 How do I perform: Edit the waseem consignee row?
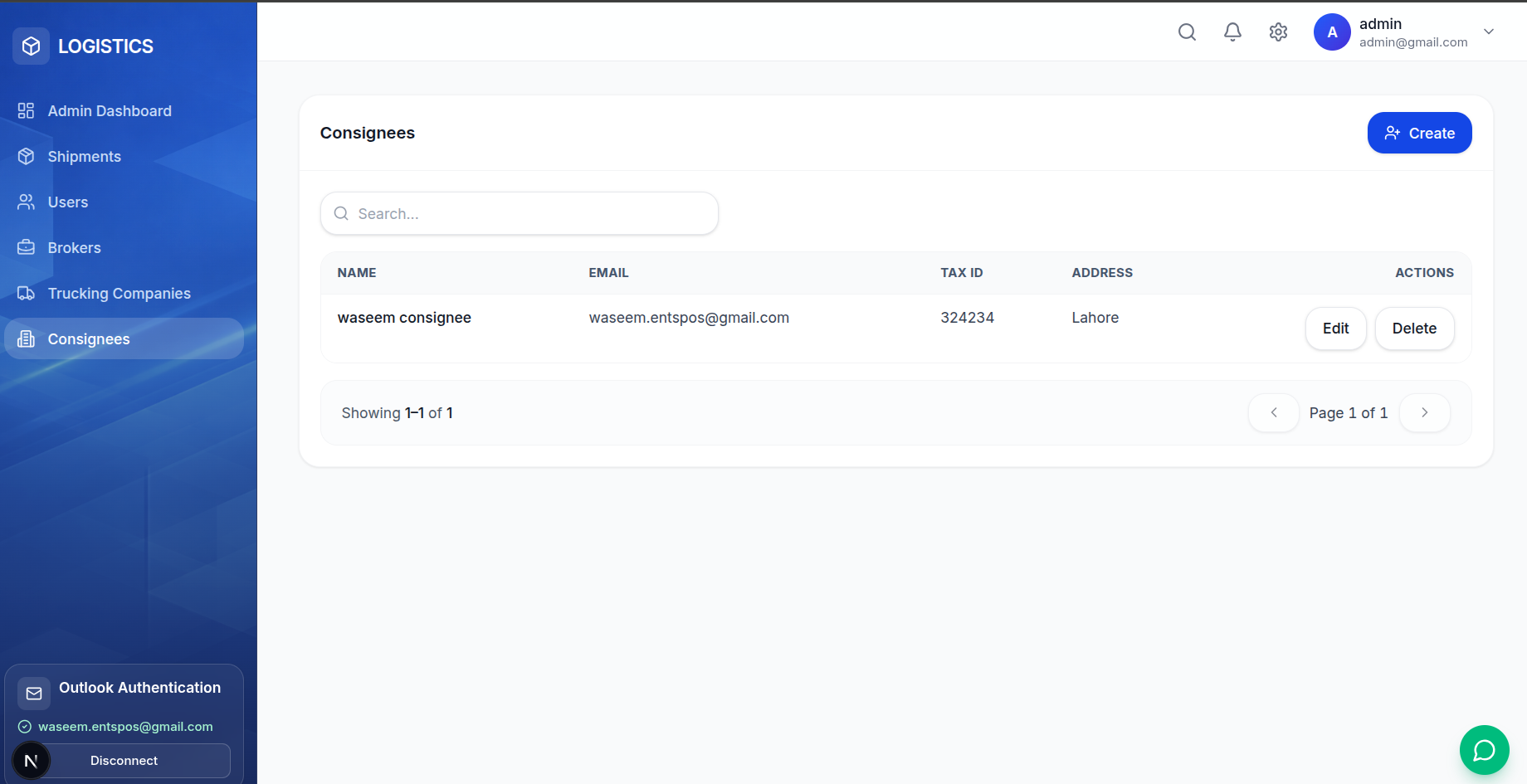point(1335,329)
